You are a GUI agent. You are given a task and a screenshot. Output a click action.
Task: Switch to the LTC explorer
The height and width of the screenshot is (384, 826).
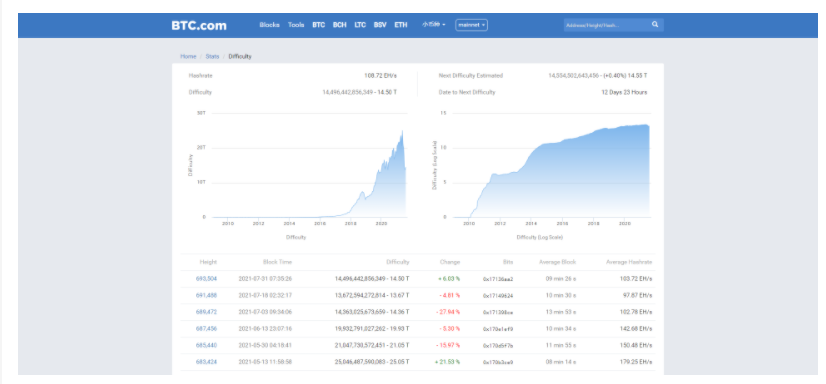(x=360, y=25)
